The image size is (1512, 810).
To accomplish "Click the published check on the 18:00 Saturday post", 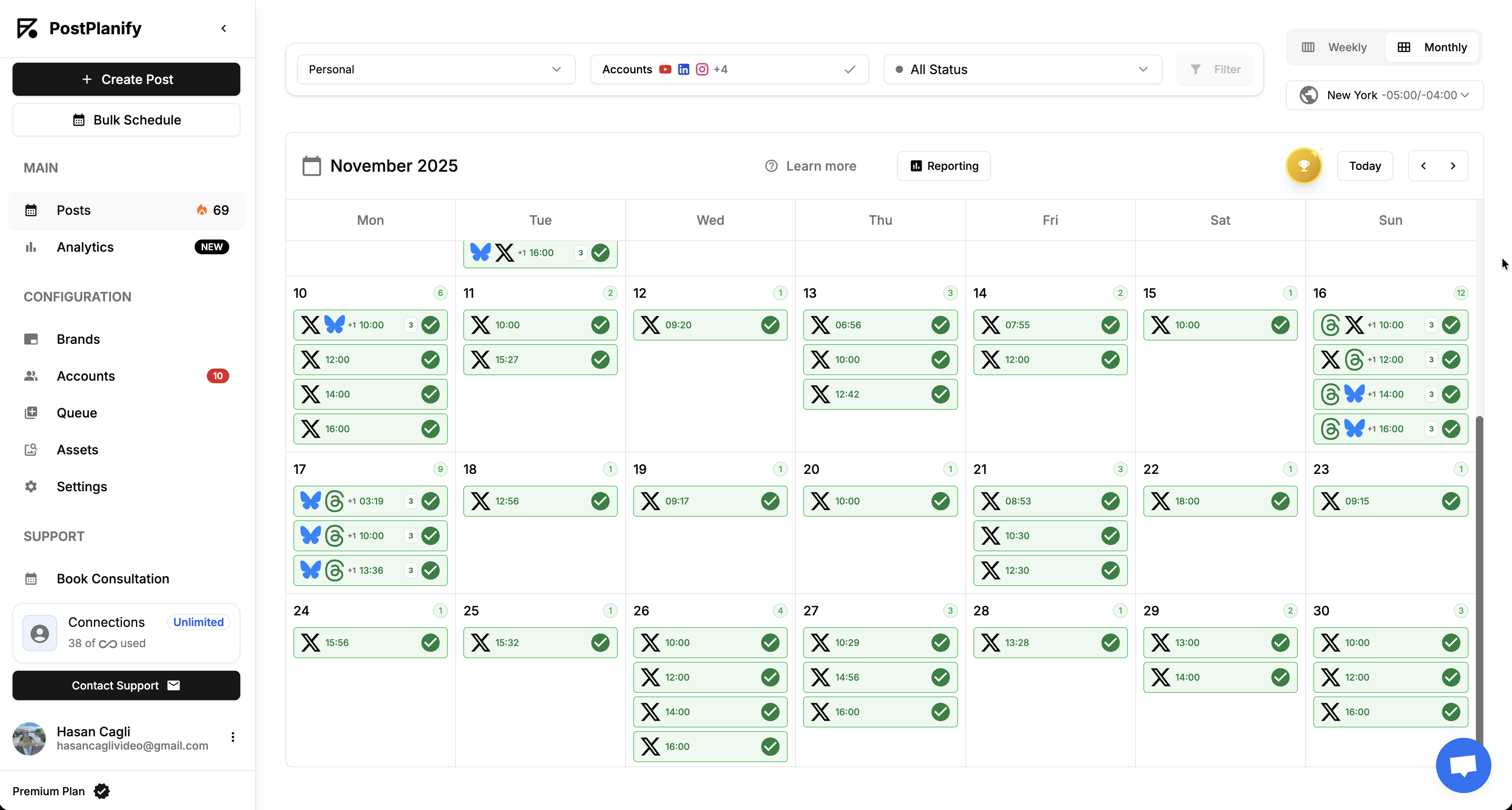I will coord(1280,501).
